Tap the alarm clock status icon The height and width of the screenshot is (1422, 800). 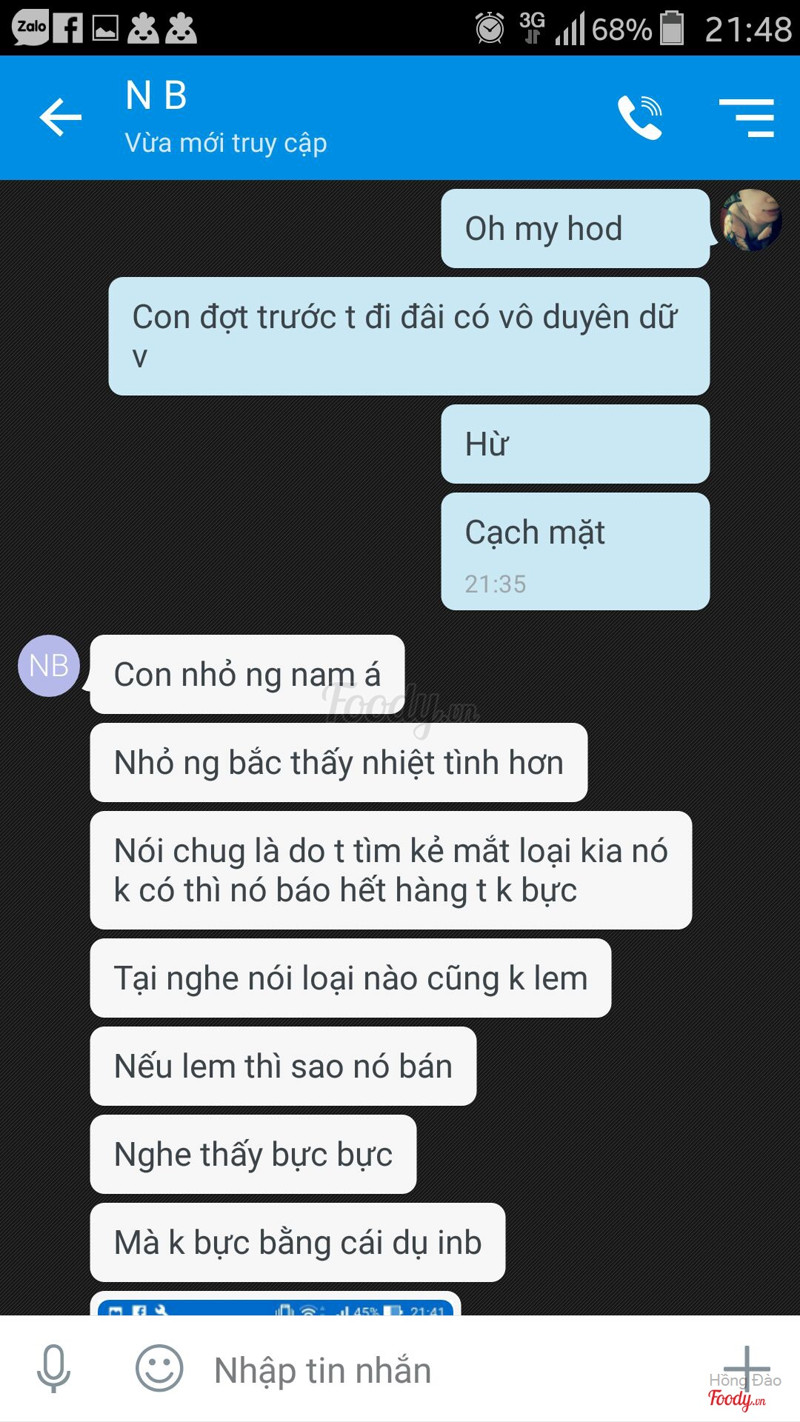pyautogui.click(x=489, y=28)
